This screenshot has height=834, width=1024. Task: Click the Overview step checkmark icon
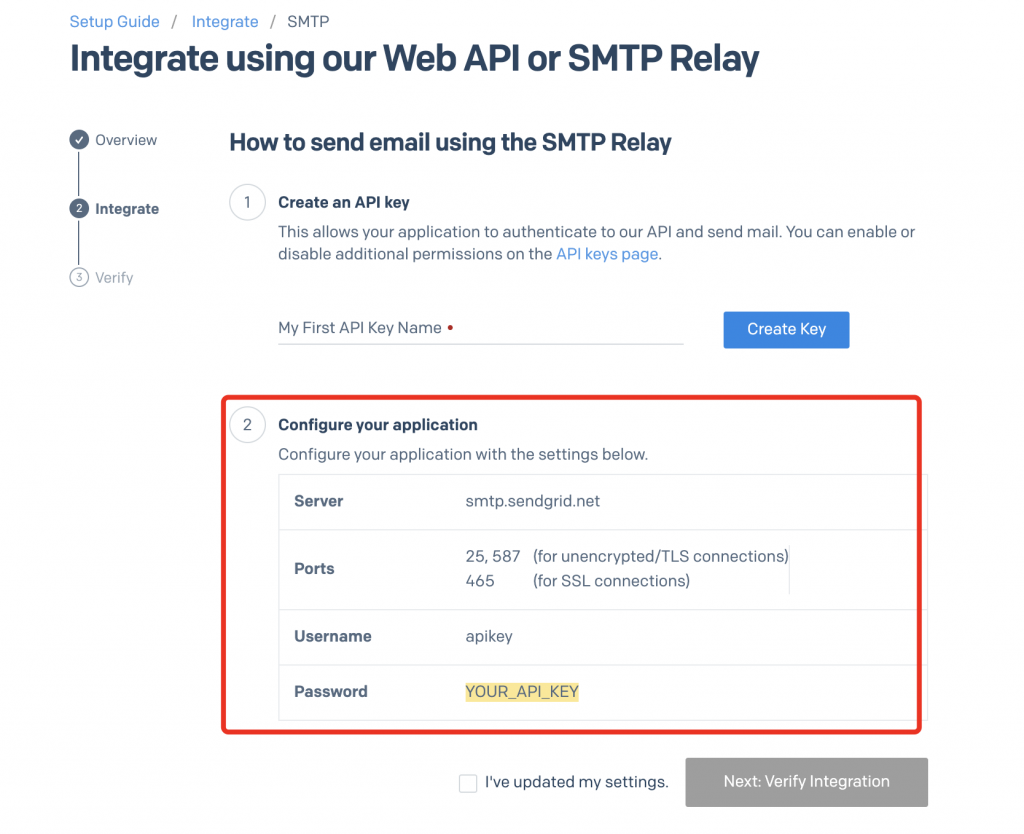(79, 140)
